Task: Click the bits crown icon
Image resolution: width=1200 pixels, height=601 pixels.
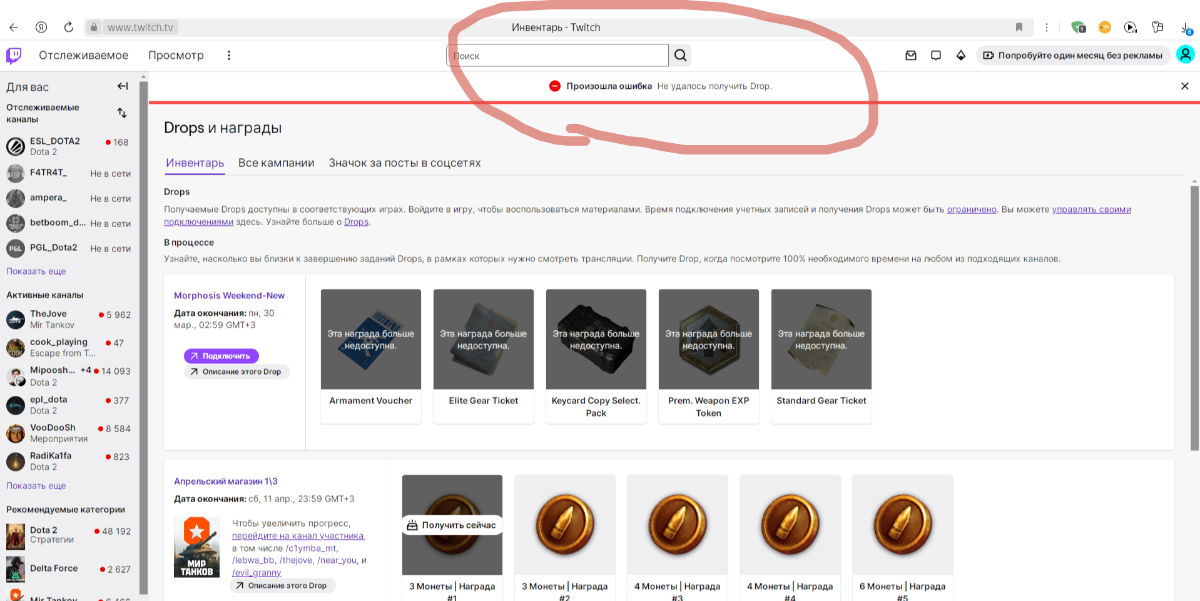Action: click(x=961, y=56)
